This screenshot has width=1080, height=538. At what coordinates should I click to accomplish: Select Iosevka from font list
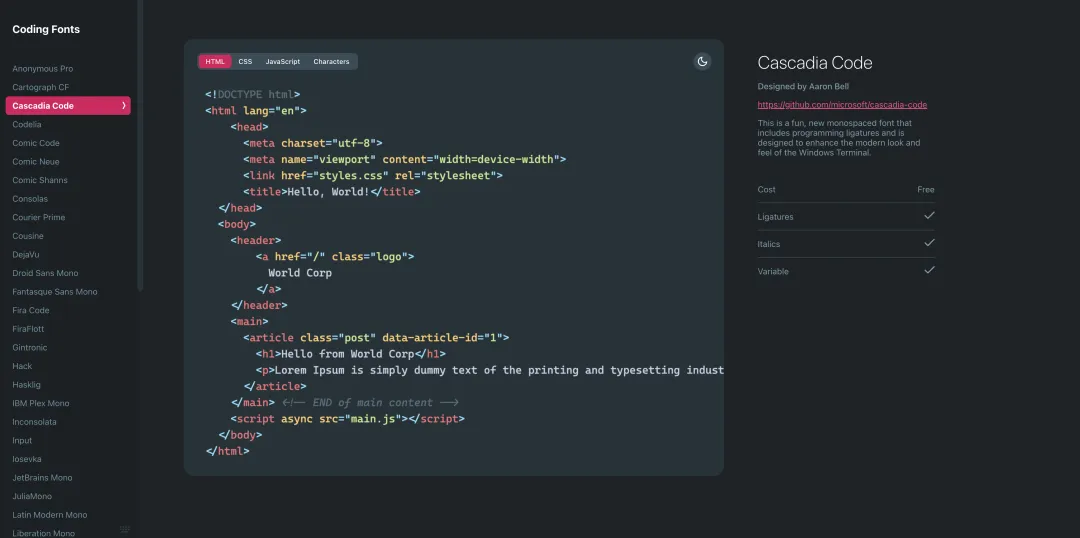click(25, 459)
